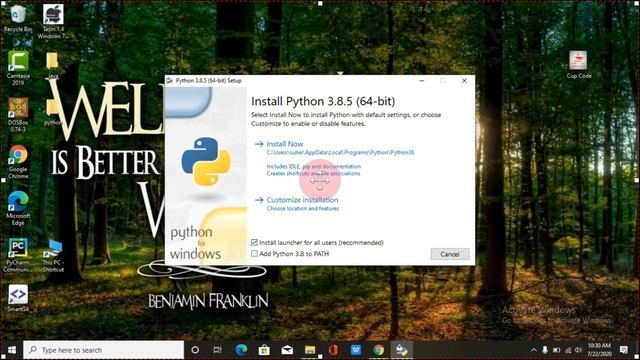The image size is (640, 360).
Task: Open Microsoft Store from the taskbar
Action: [x=264, y=350]
